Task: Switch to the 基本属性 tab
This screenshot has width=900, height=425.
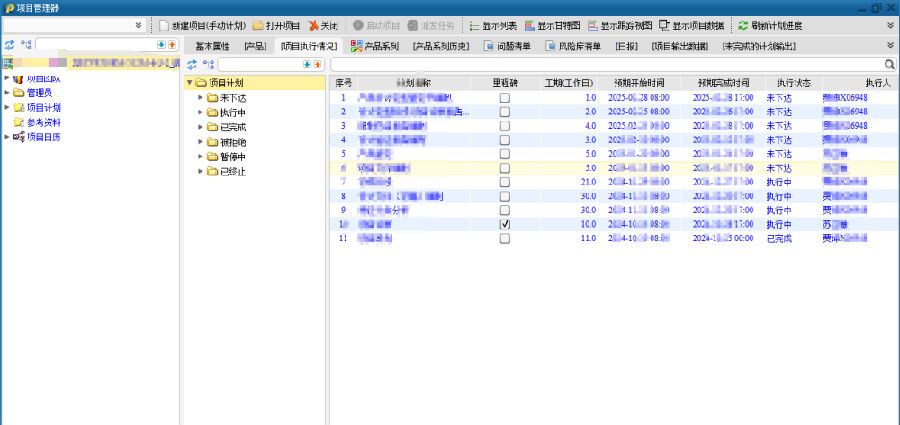Action: [211, 46]
